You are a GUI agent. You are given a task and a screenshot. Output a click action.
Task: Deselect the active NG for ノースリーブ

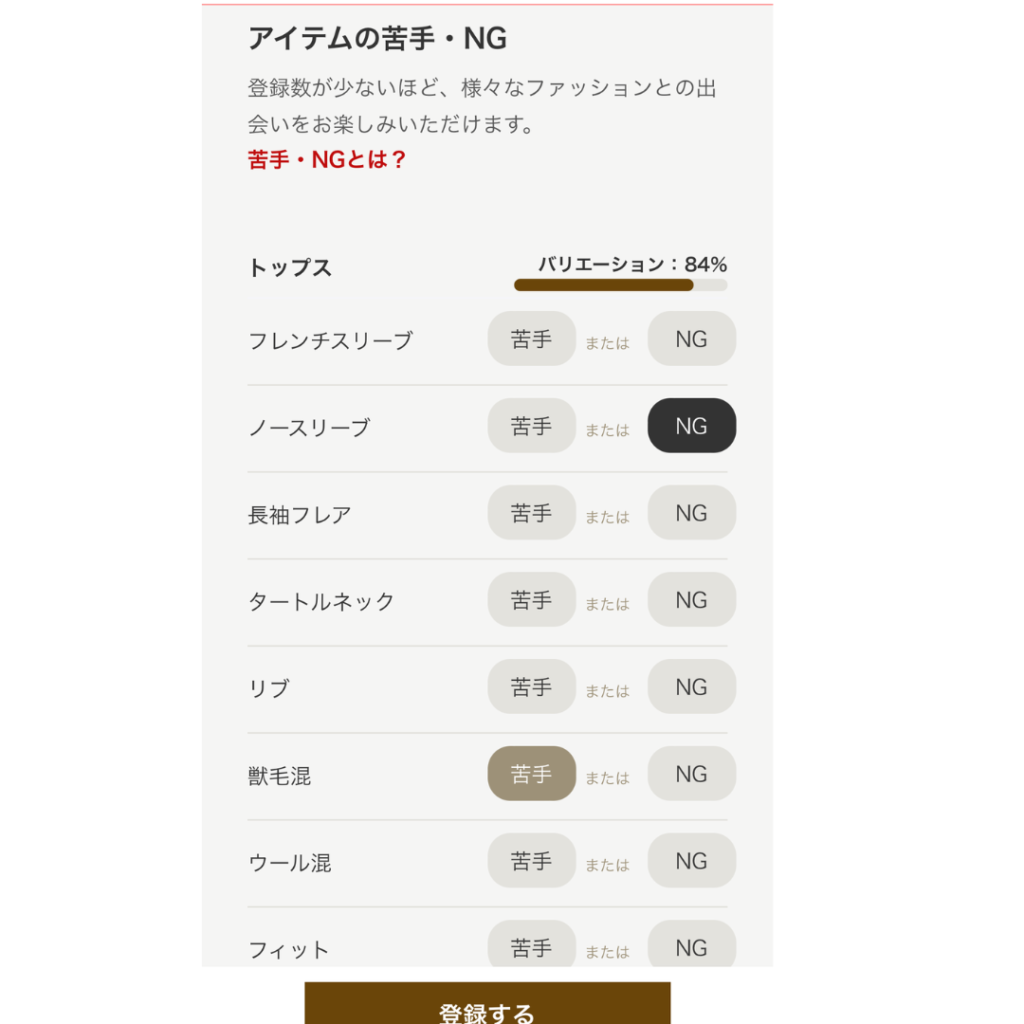691,426
